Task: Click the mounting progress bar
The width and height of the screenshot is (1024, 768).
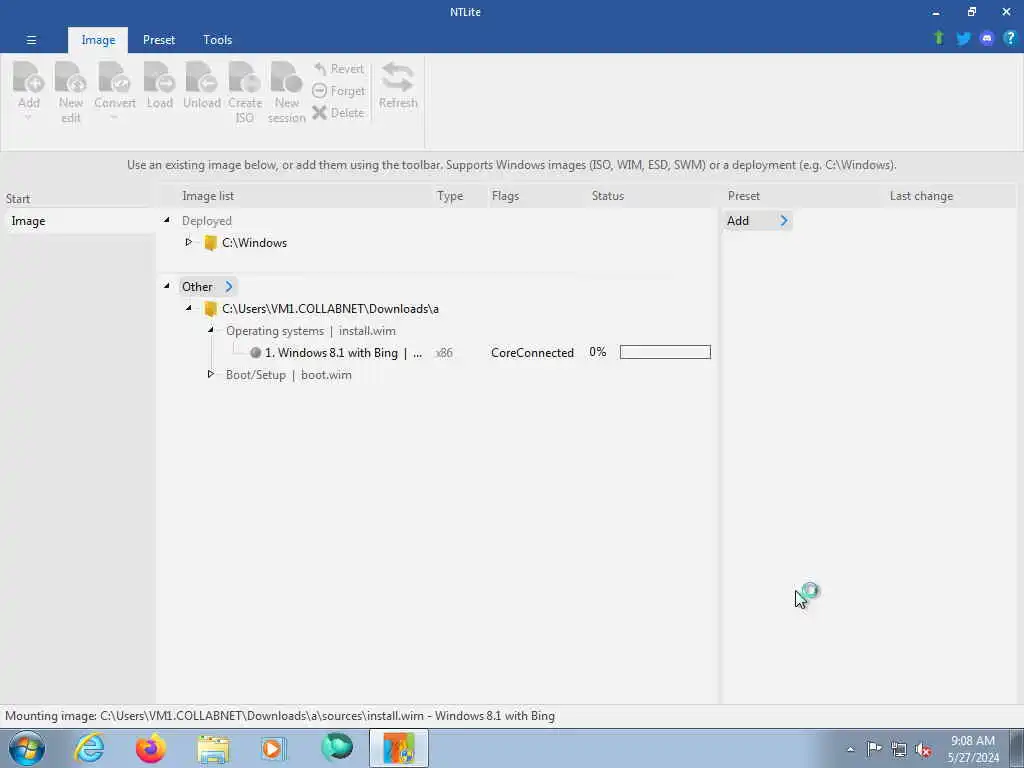Action: point(665,352)
